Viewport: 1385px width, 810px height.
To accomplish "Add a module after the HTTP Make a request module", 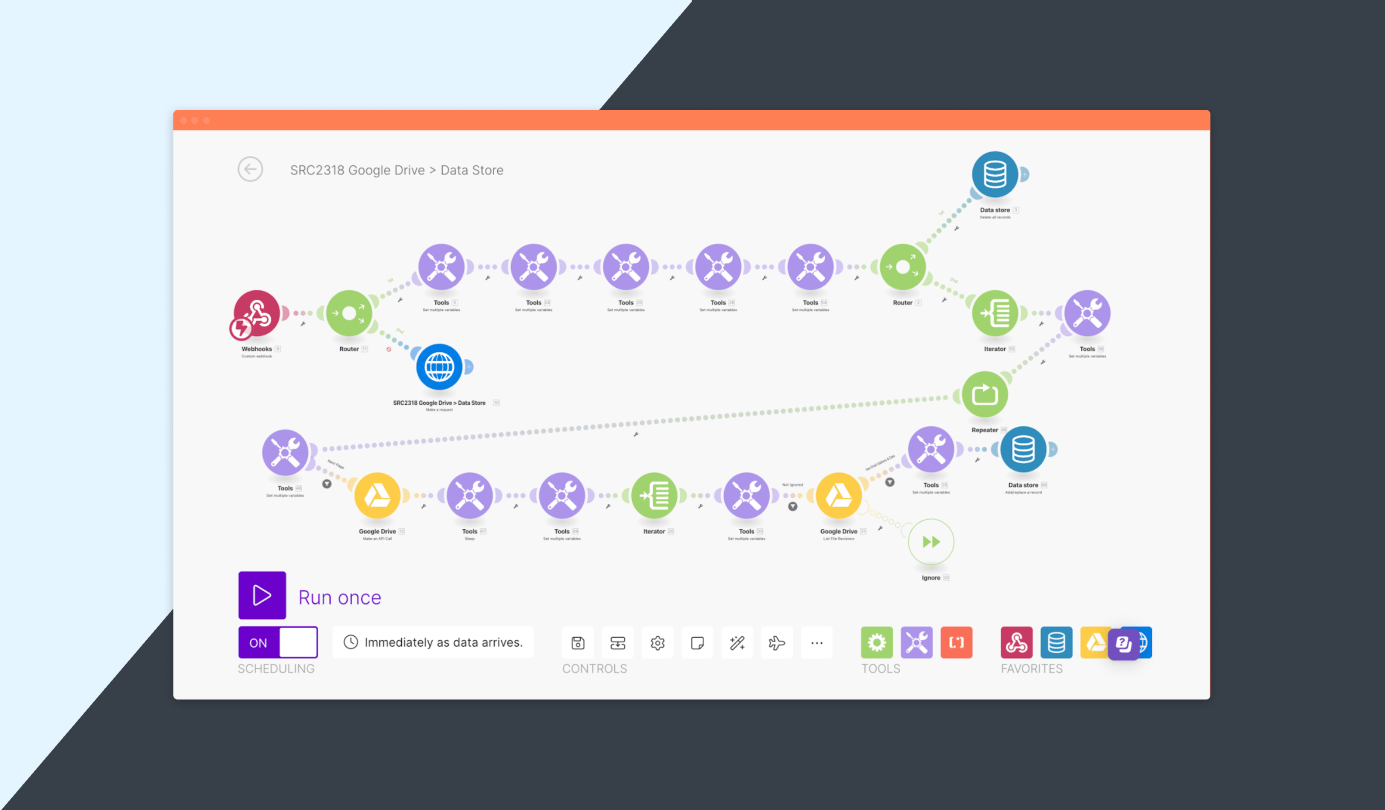I will pos(469,367).
